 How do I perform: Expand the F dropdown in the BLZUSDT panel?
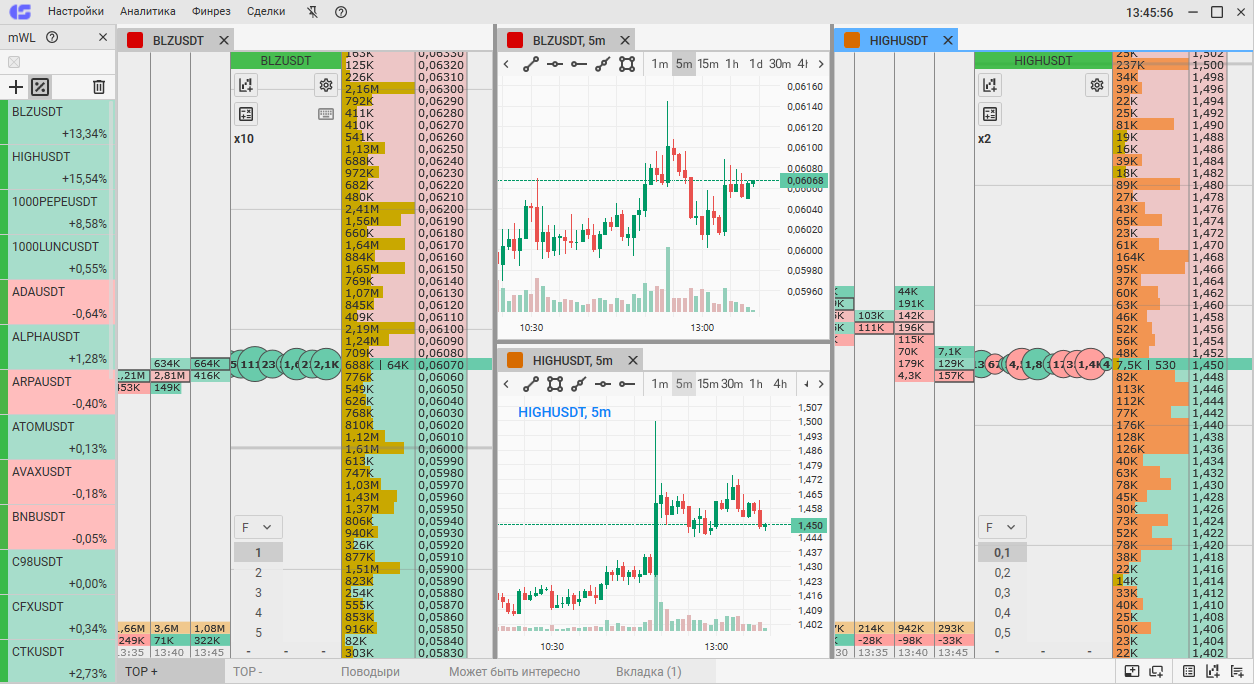[258, 527]
